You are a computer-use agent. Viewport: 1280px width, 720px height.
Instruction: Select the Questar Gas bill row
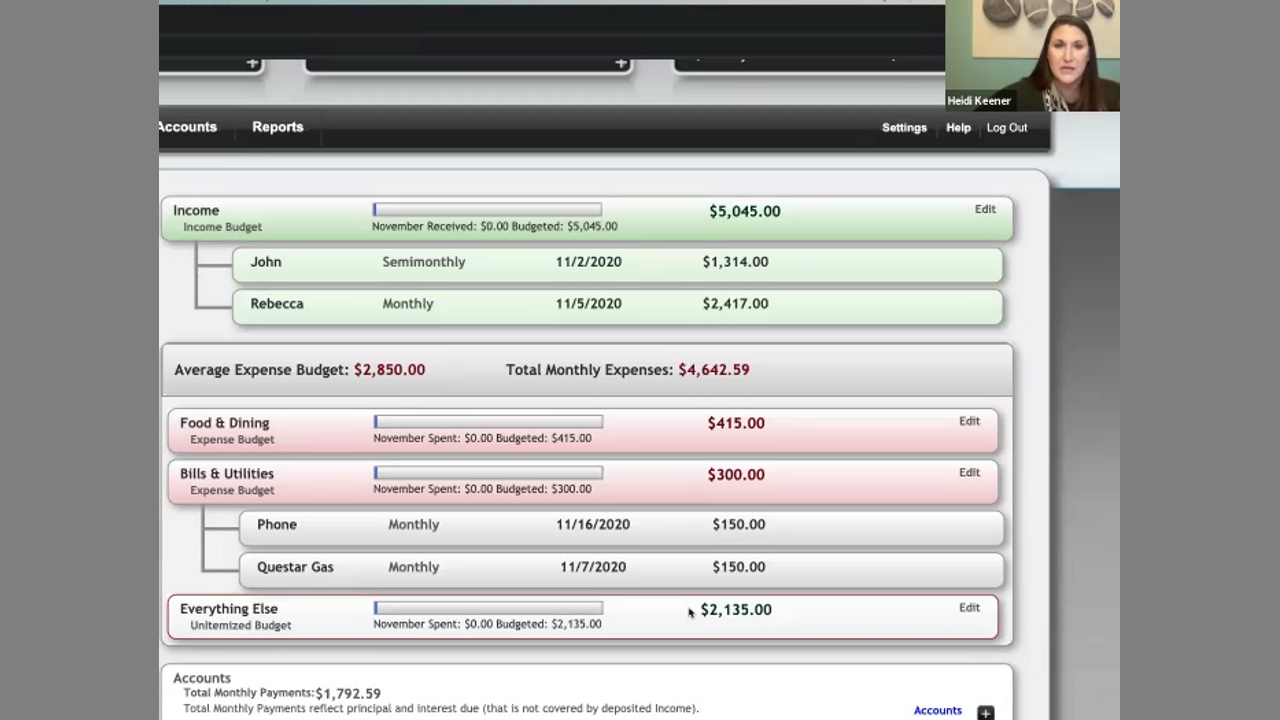620,567
